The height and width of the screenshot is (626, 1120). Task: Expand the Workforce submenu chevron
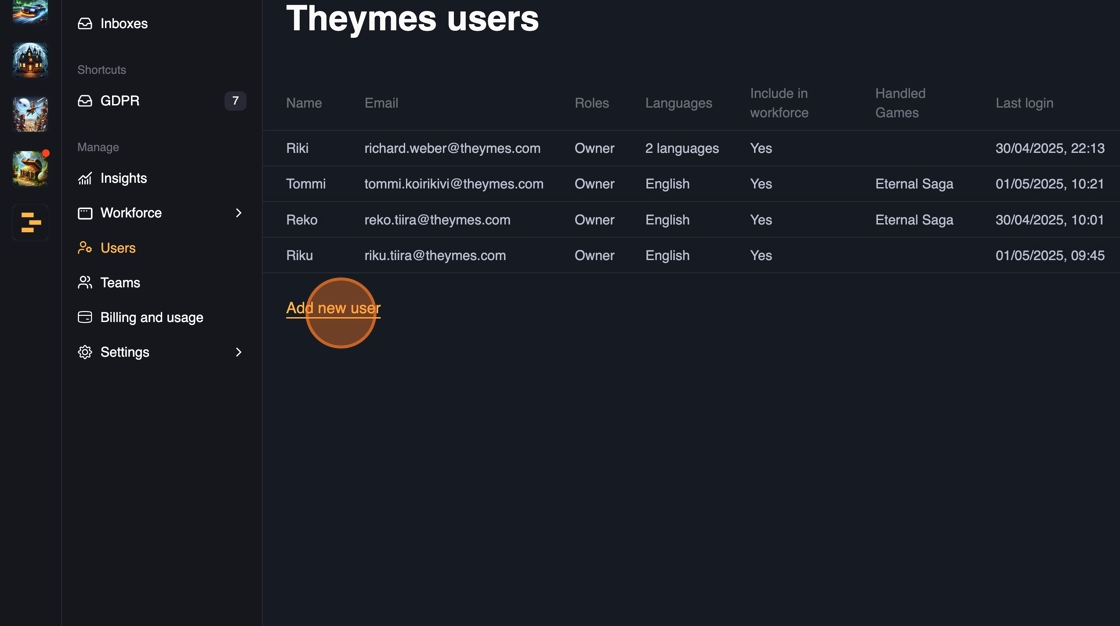pos(238,213)
